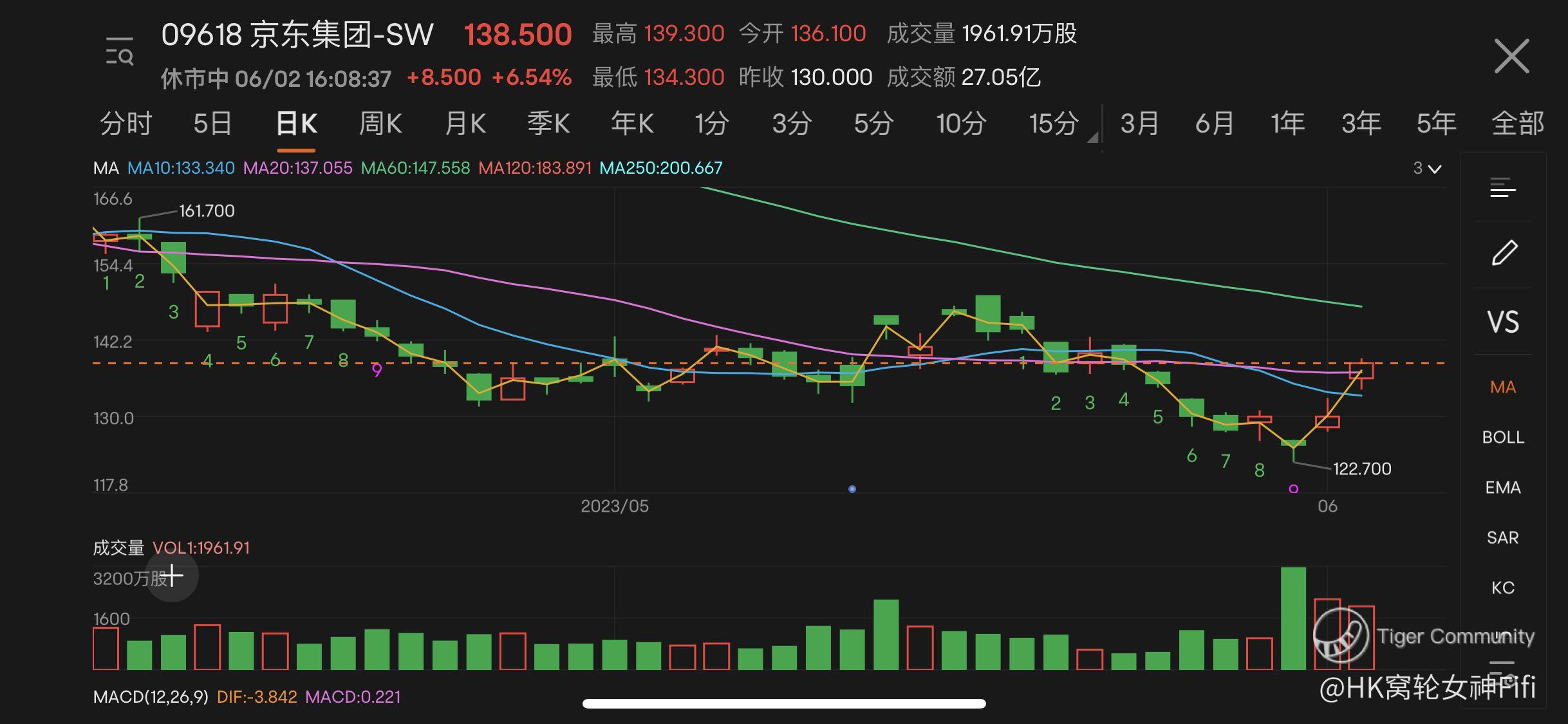Image resolution: width=1568 pixels, height=724 pixels.
Task: Switch to the 周K weekly tab
Action: pos(380,123)
